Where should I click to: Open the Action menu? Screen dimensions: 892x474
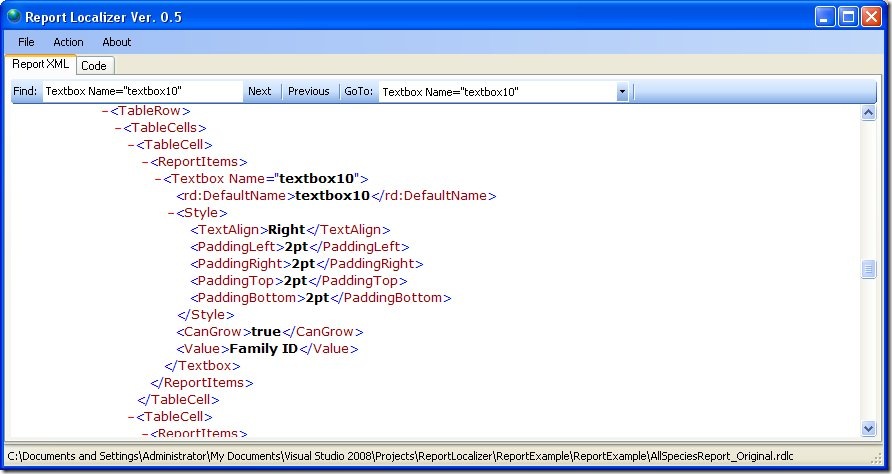pos(68,42)
